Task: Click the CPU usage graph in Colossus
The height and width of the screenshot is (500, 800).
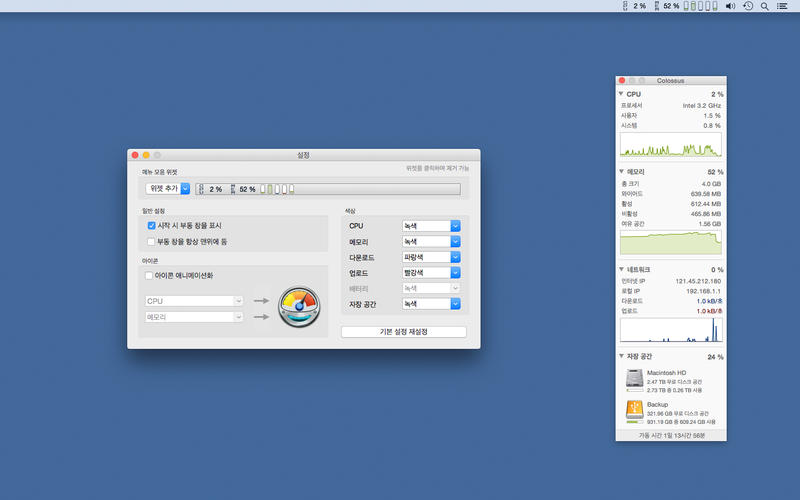Action: pos(671,146)
